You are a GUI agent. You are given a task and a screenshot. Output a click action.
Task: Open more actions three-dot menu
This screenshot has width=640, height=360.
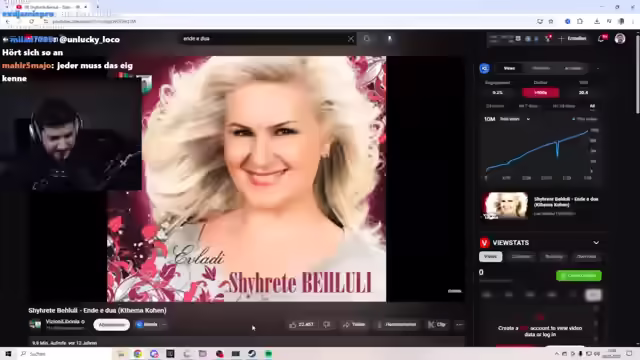pos(459,324)
